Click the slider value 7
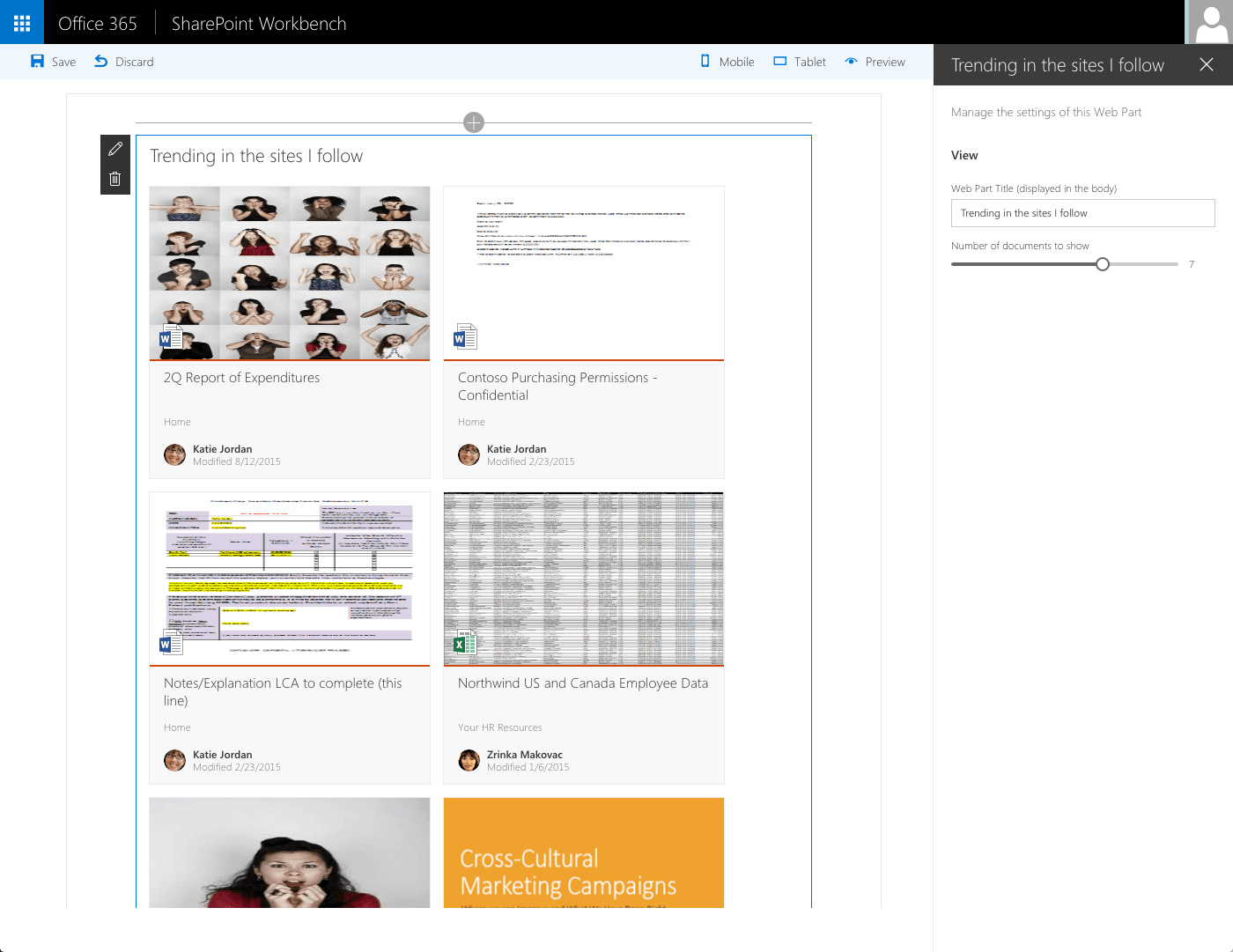 [x=1192, y=264]
